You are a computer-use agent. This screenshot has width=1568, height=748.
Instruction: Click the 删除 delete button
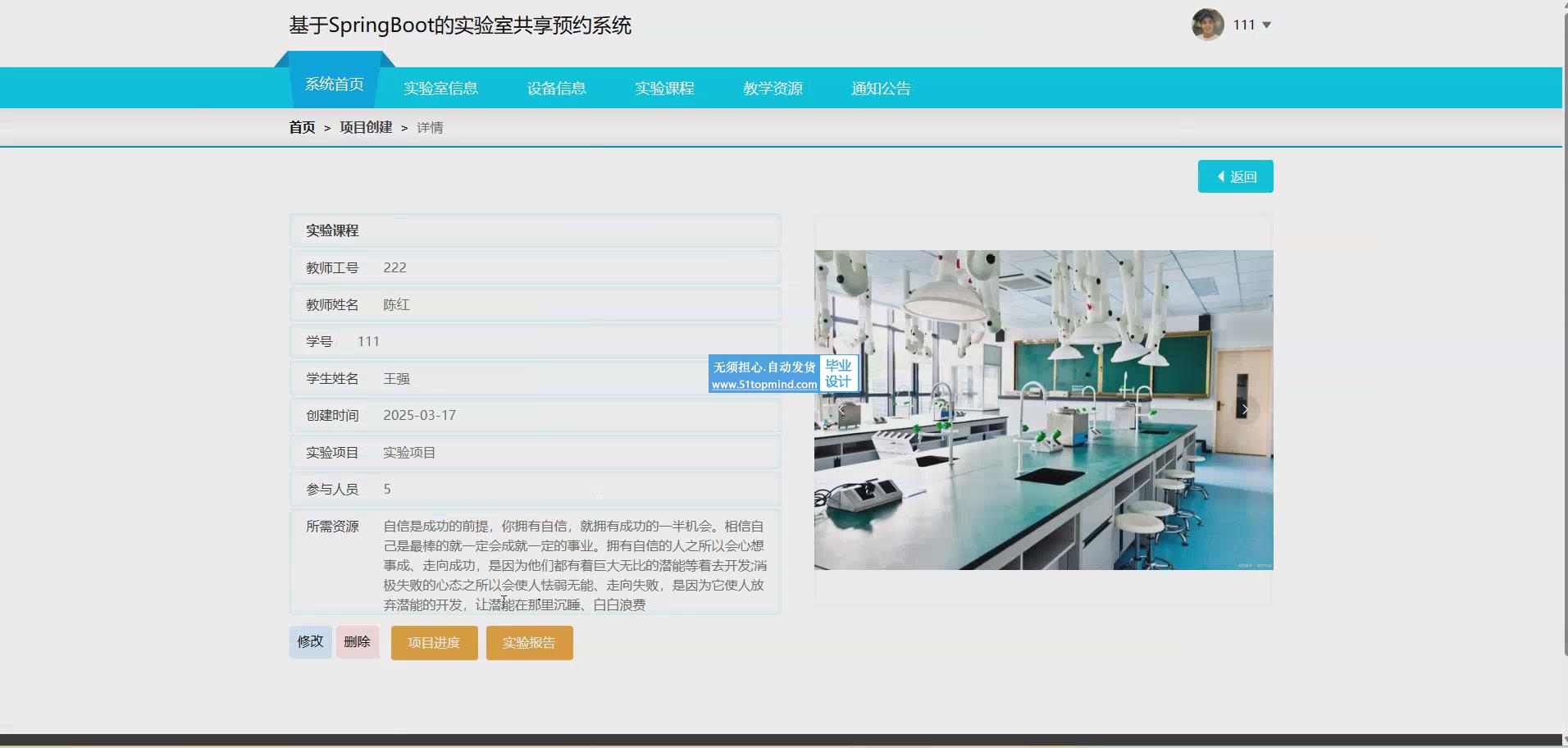point(357,641)
